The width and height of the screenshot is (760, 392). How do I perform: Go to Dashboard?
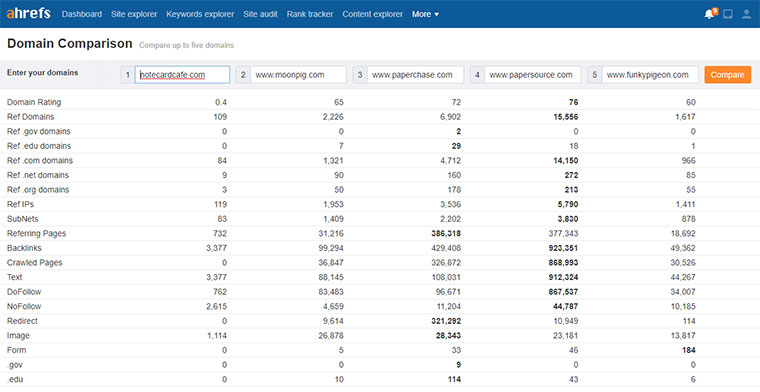(82, 14)
